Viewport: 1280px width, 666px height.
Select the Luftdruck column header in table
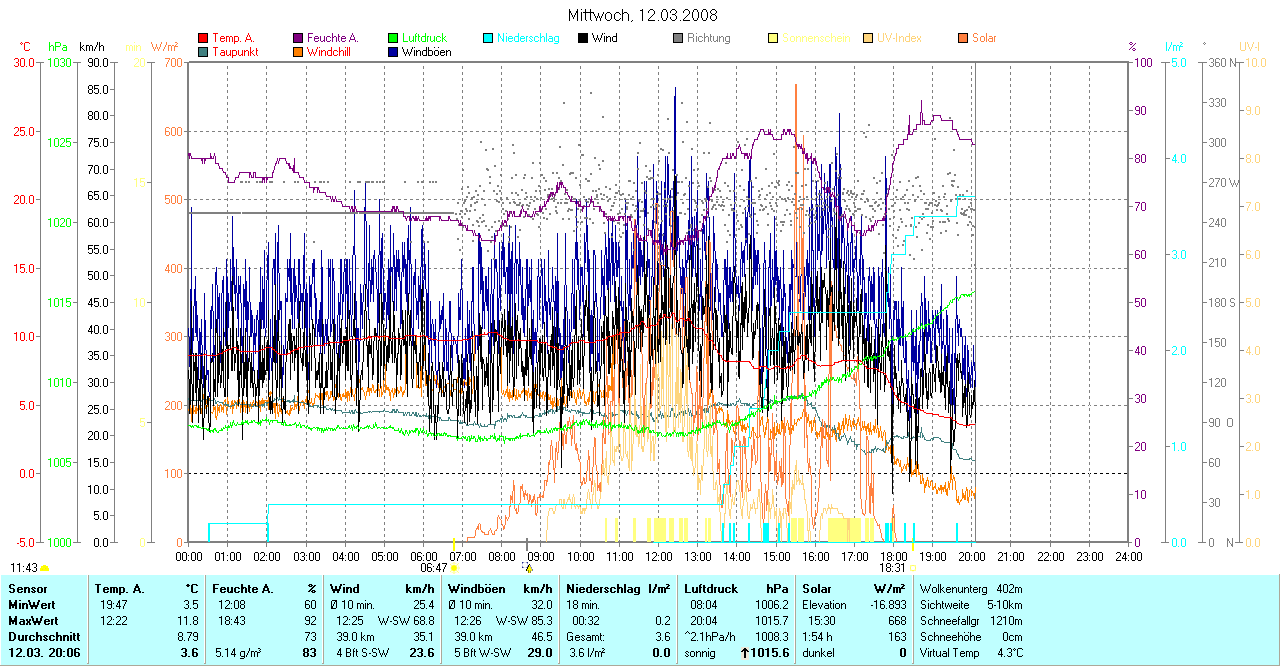(711, 589)
